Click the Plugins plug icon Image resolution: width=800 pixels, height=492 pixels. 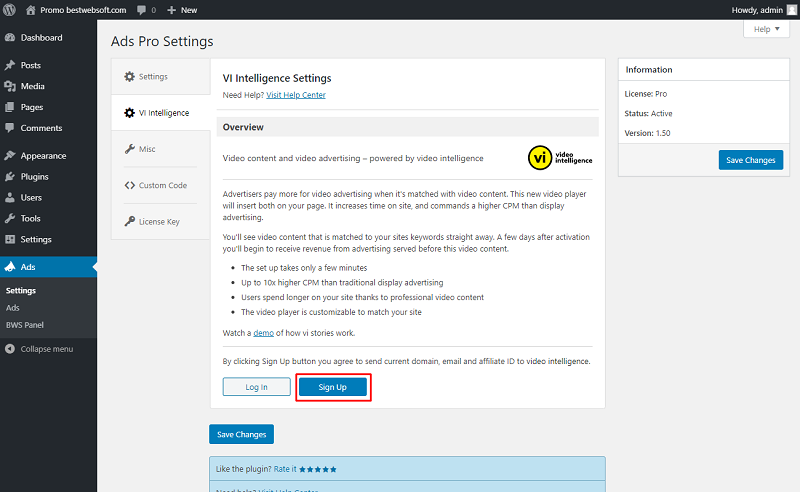10,177
